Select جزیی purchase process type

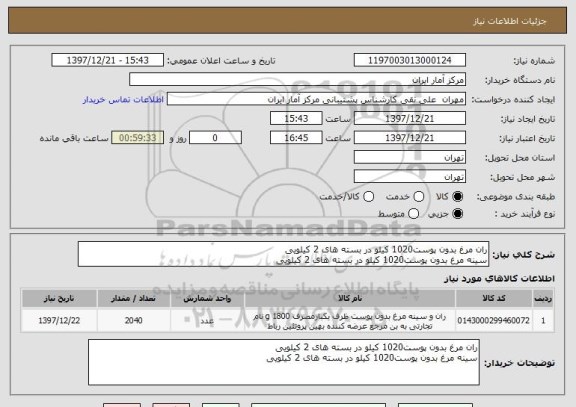coord(457,213)
